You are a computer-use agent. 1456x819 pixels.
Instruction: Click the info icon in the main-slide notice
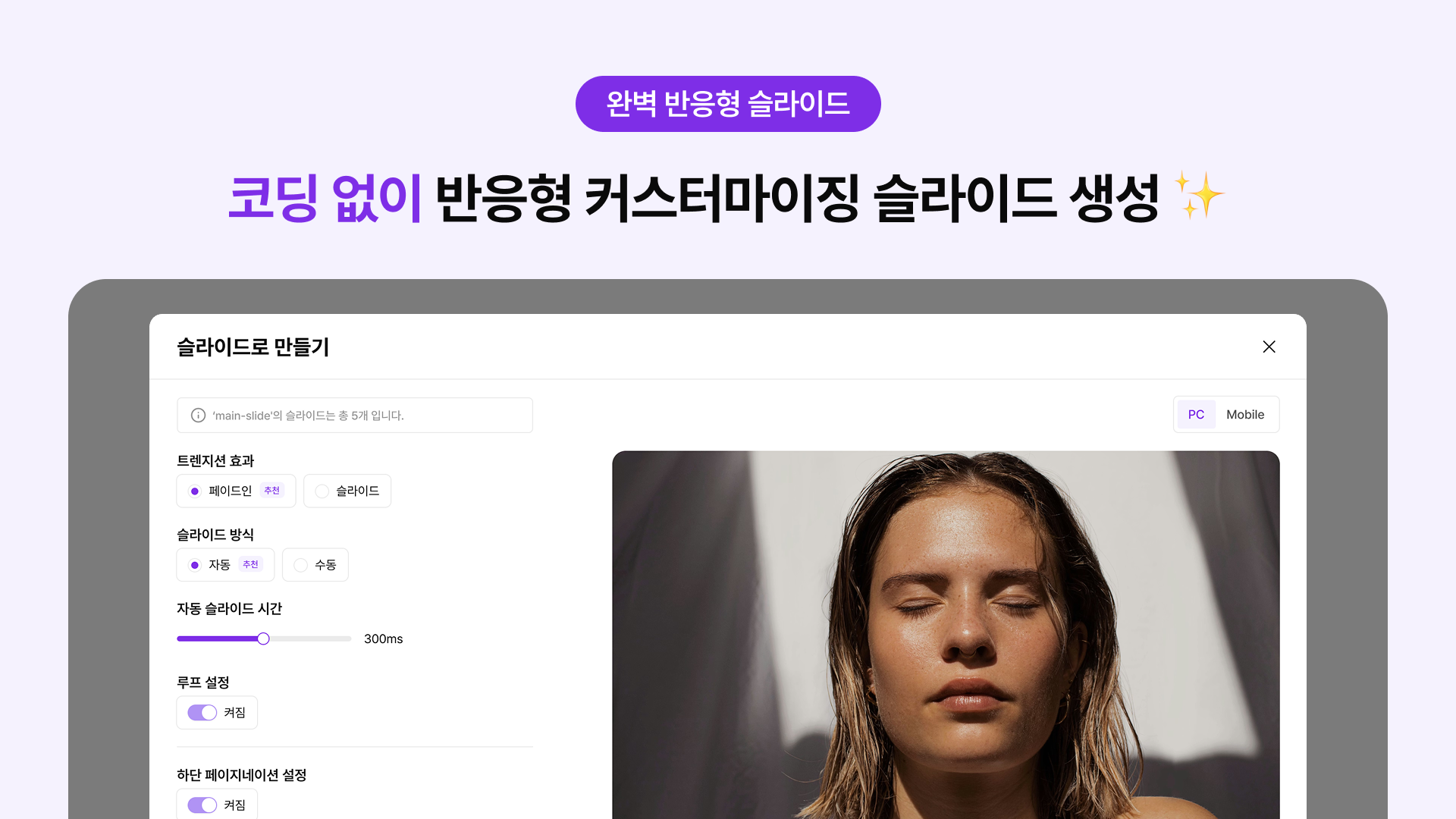pos(198,416)
